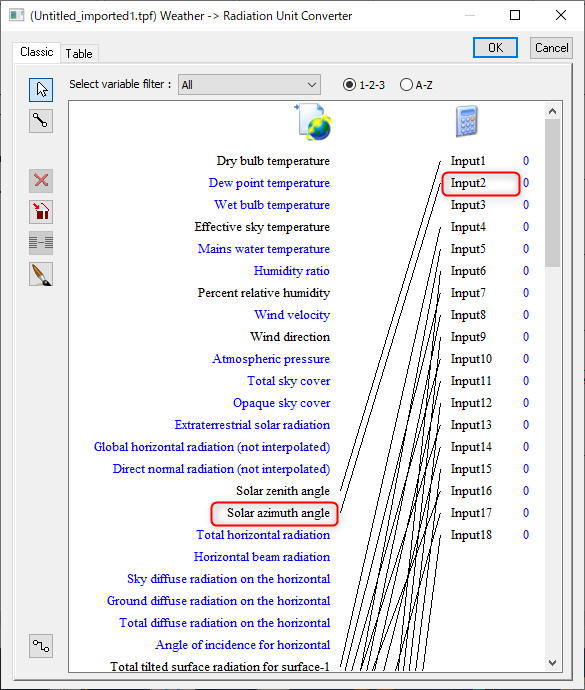Select the 1-2-3 sort order radio button

point(349,84)
